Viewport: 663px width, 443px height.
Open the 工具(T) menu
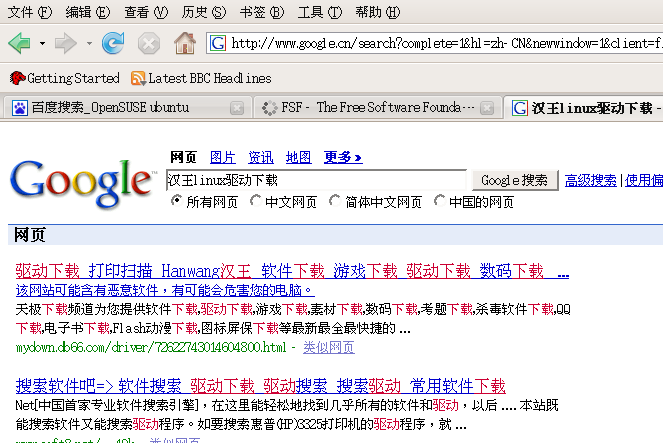coord(320,12)
